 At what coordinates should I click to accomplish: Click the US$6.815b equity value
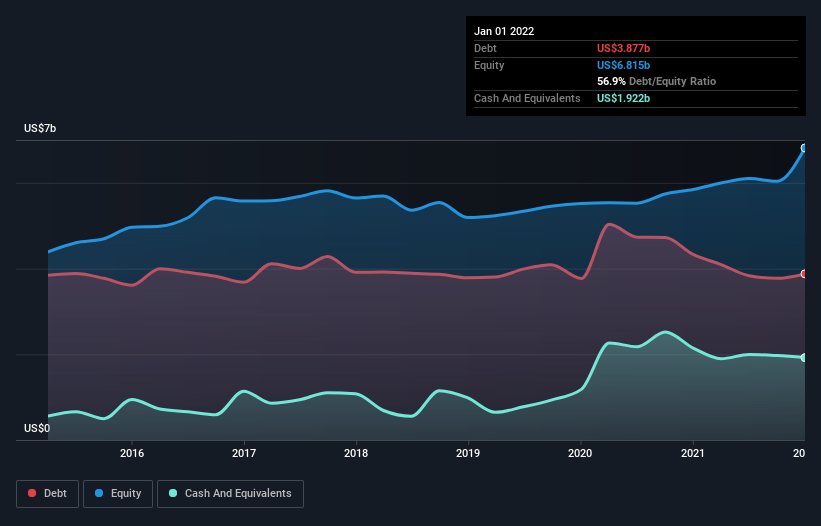[624, 65]
